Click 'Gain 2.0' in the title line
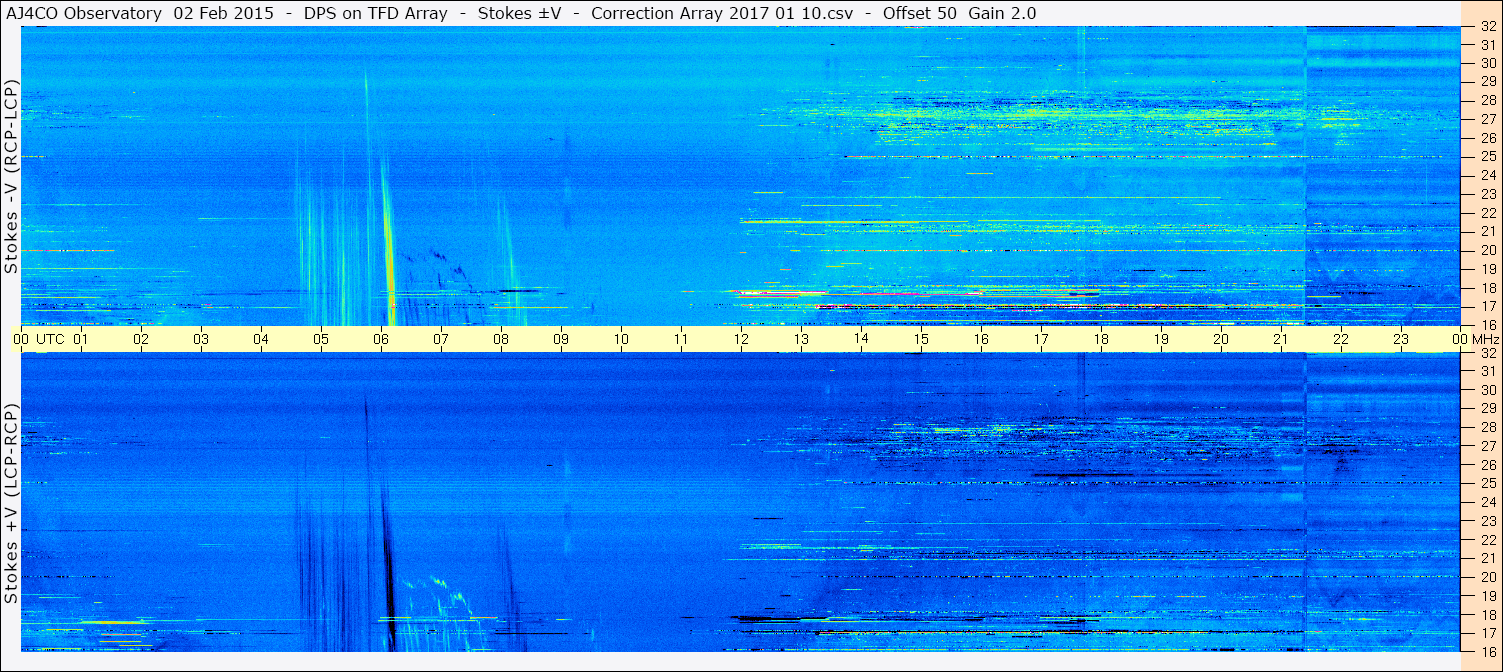Image resolution: width=1503 pixels, height=672 pixels. (1003, 13)
